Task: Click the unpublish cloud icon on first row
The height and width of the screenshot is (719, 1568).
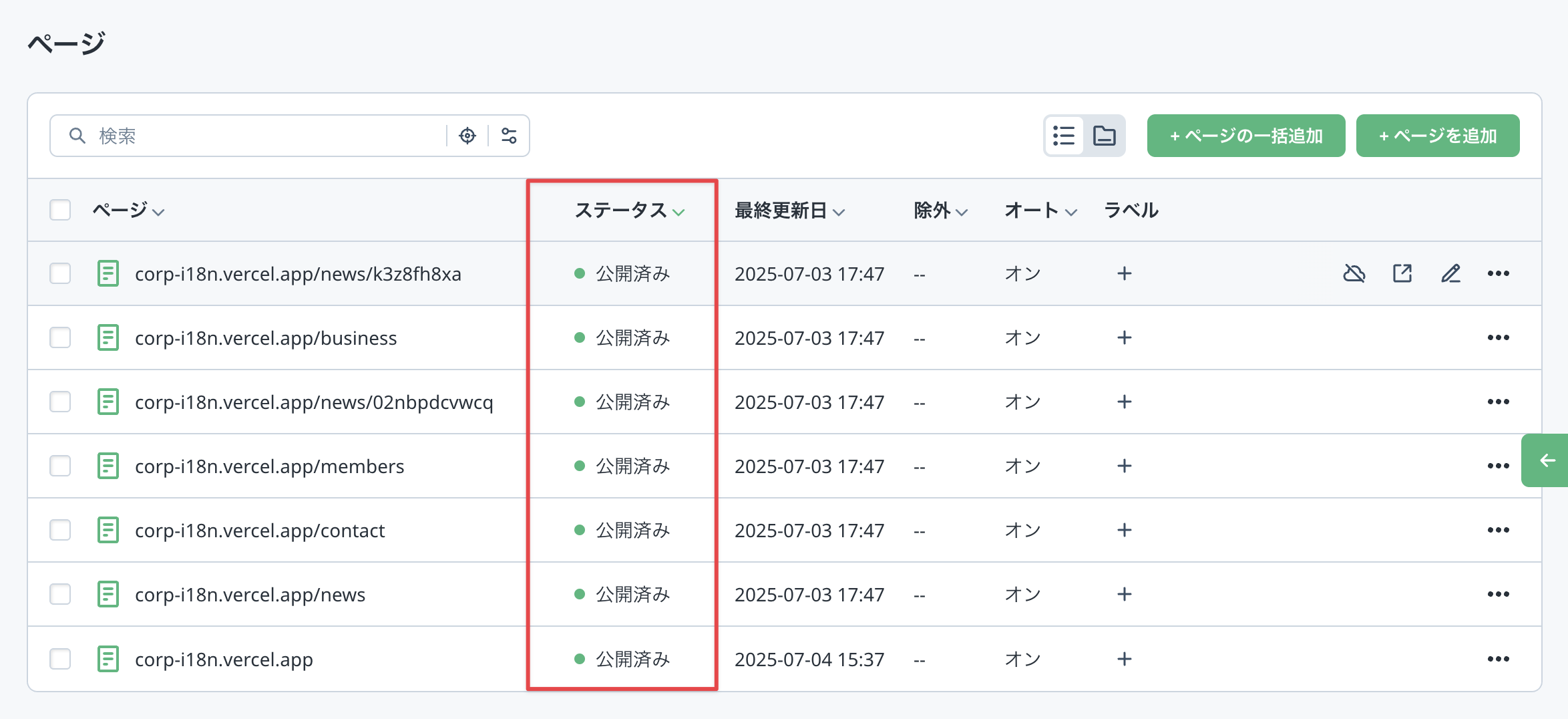Action: coord(1354,273)
